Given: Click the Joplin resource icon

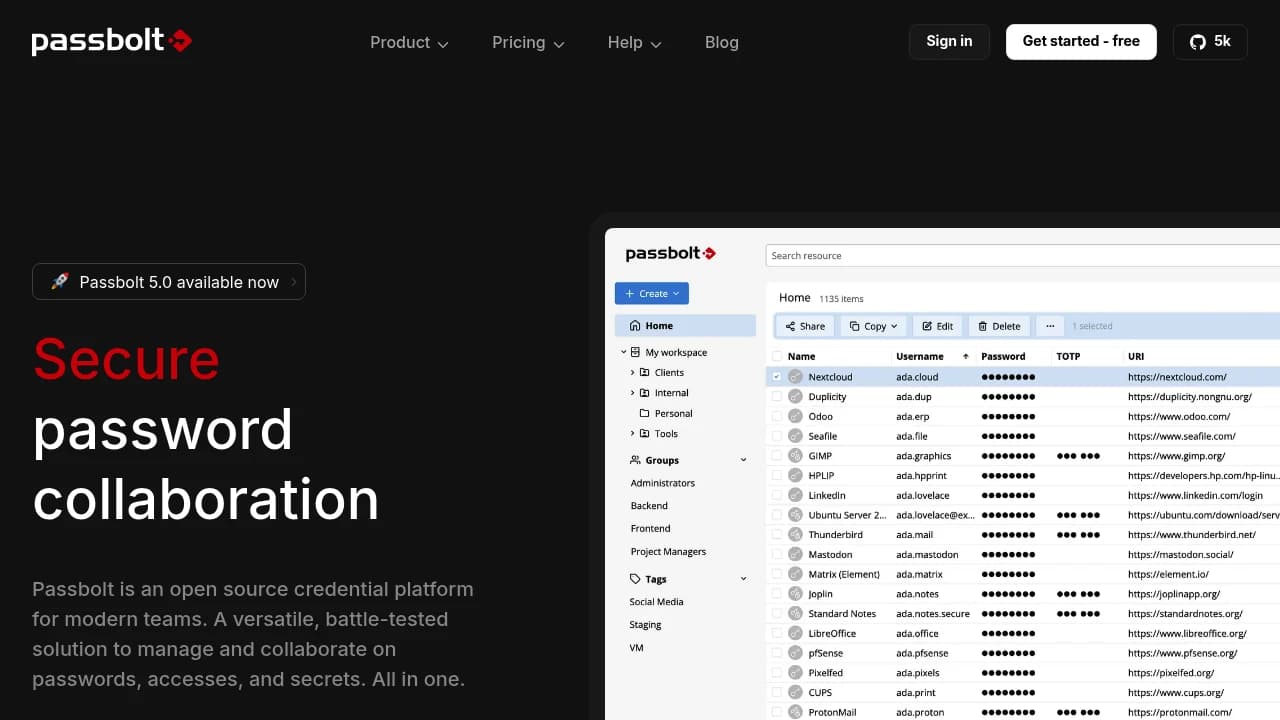Looking at the screenshot, I should point(796,594).
